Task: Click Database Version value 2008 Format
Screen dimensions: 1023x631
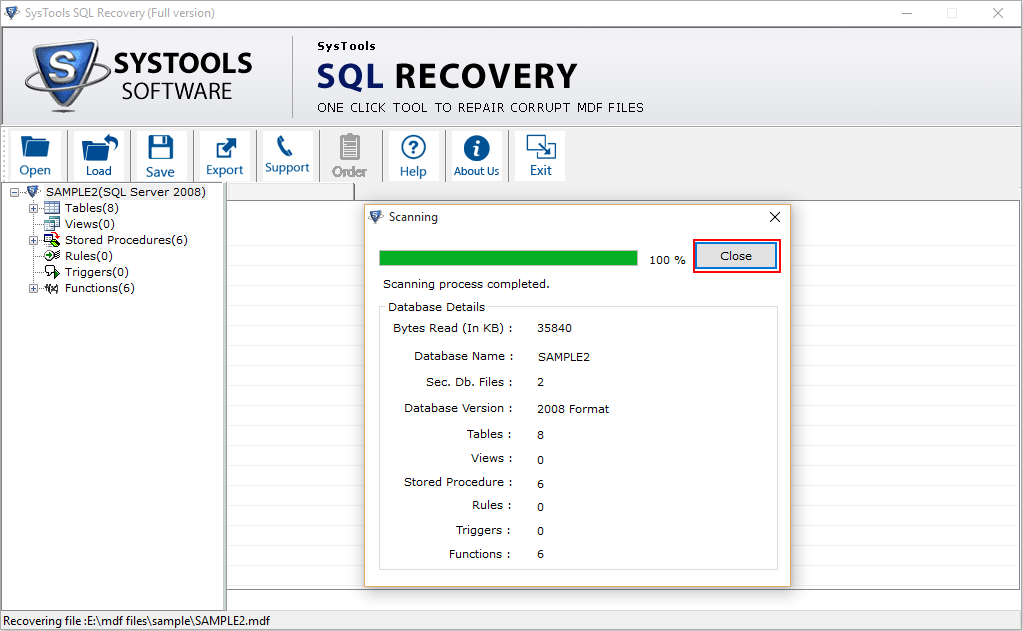Action: 573,409
